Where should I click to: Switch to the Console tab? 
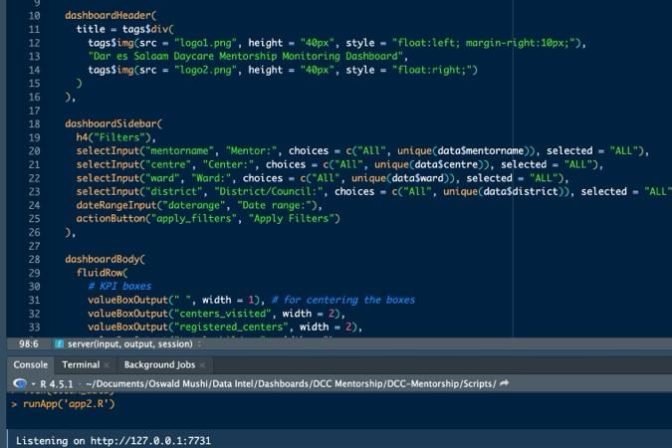tap(29, 365)
